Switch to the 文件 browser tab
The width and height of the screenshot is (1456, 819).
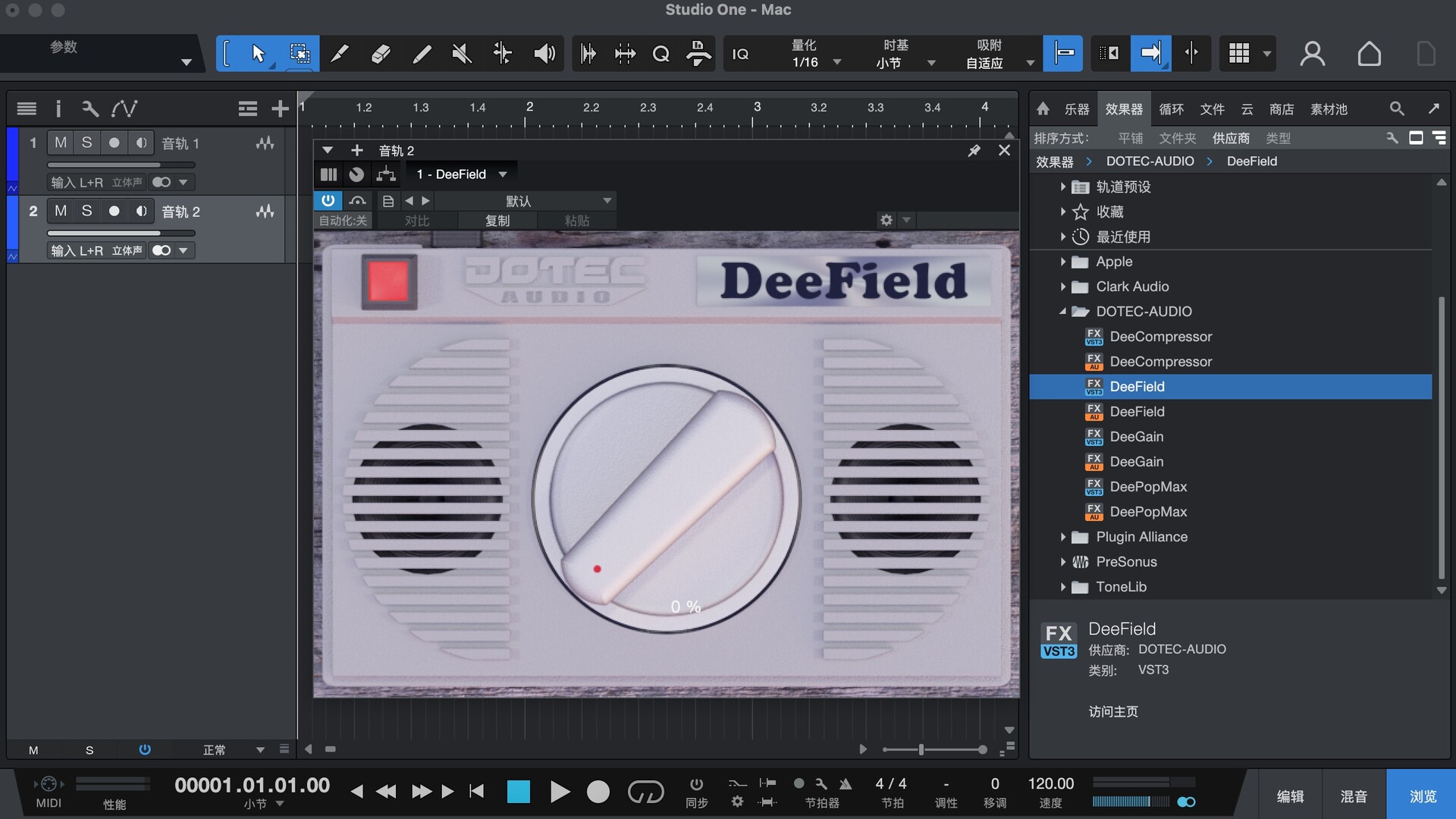click(x=1212, y=109)
